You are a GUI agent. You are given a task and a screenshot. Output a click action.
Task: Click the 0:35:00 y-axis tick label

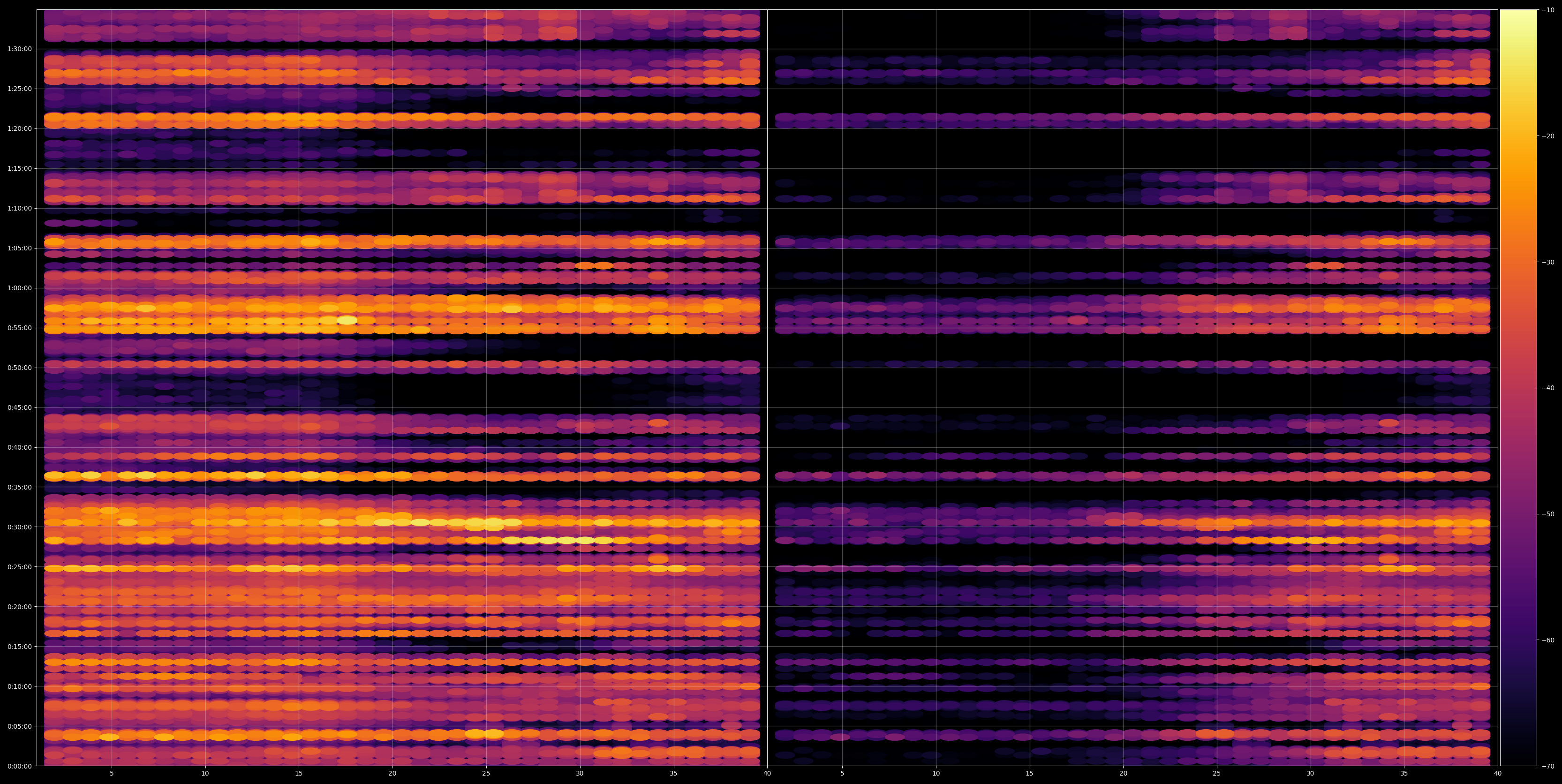(x=19, y=487)
